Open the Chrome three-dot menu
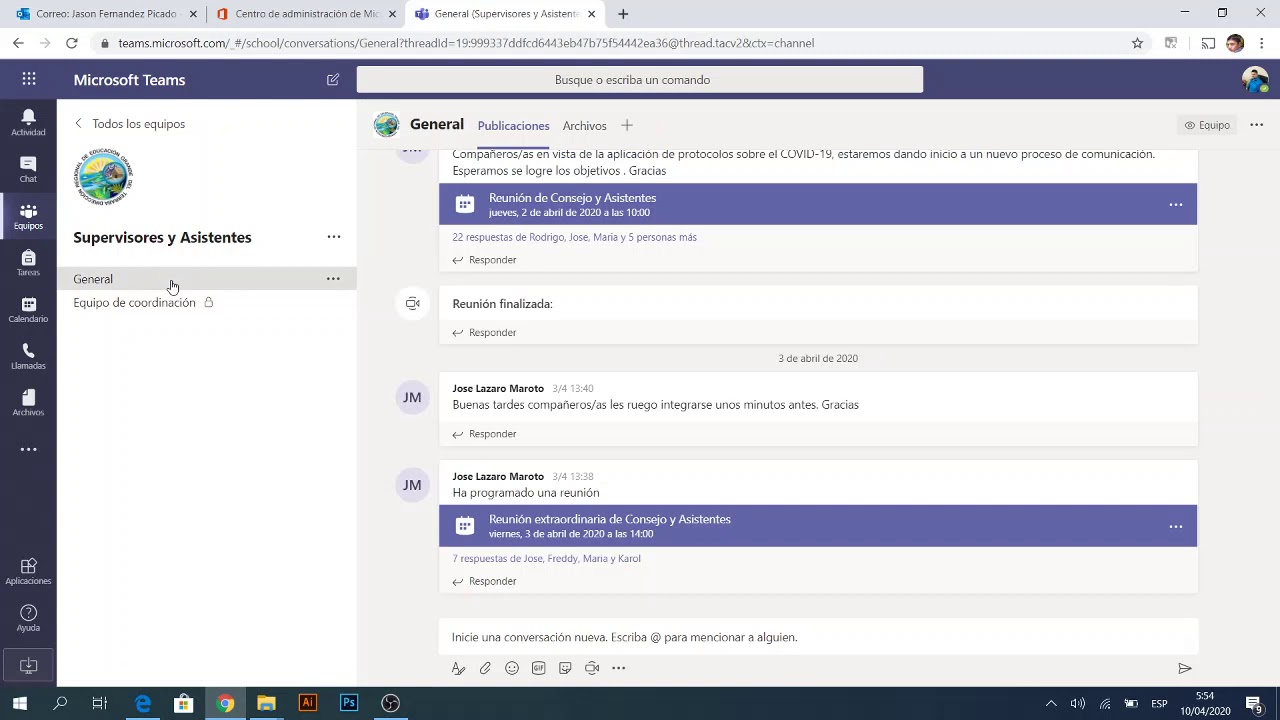This screenshot has width=1280, height=720. click(x=1262, y=43)
